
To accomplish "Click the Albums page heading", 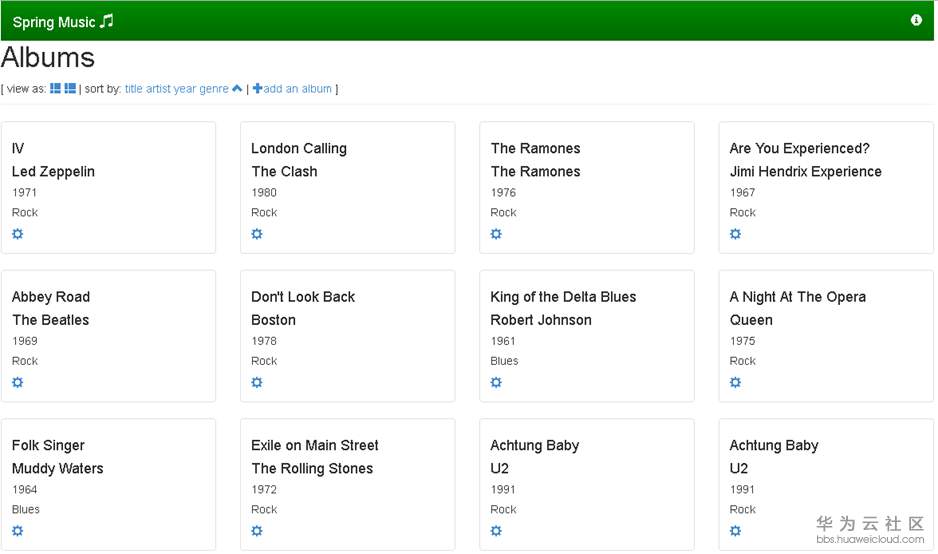I will (x=48, y=57).
